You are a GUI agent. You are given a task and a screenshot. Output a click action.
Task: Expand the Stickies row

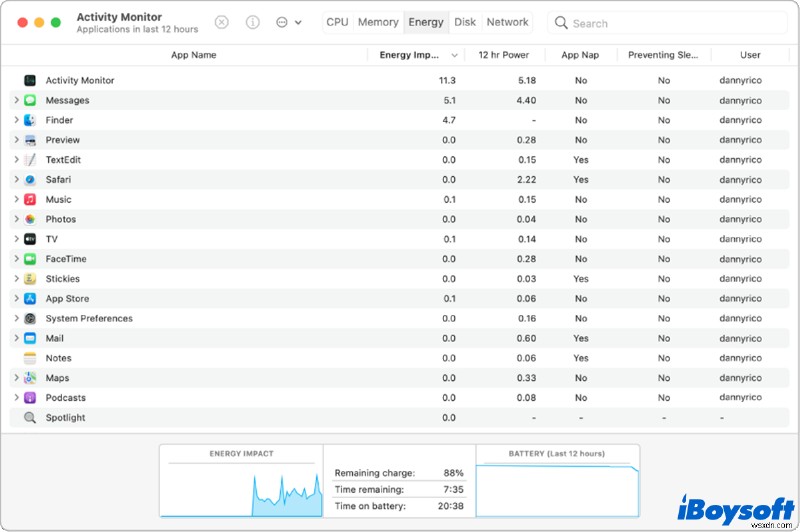16,278
